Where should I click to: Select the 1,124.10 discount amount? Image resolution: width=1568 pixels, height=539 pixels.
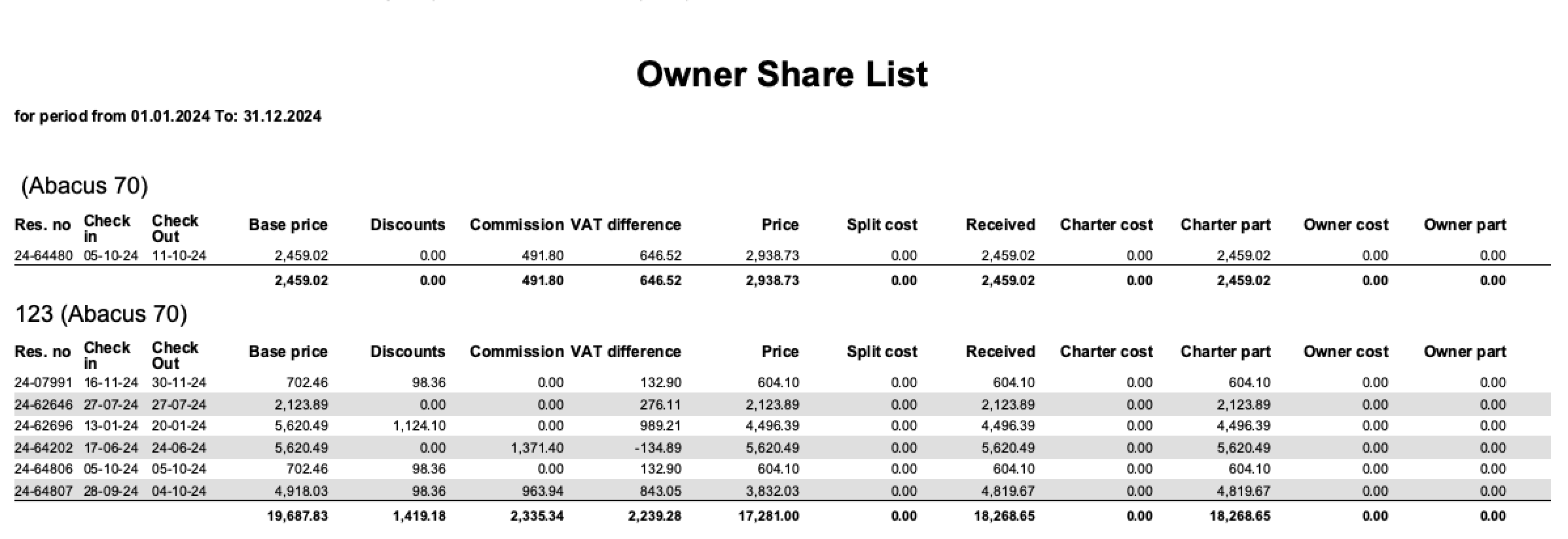pos(419,426)
